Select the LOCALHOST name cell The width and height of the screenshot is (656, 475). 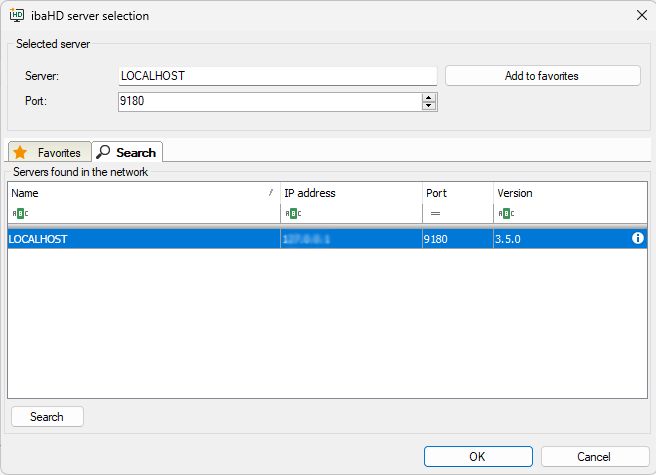[144, 239]
